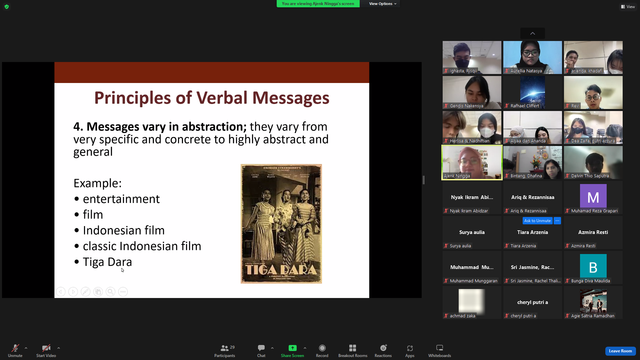640x360 pixels.
Task: Open Zoom Apps
Action: pos(410,350)
